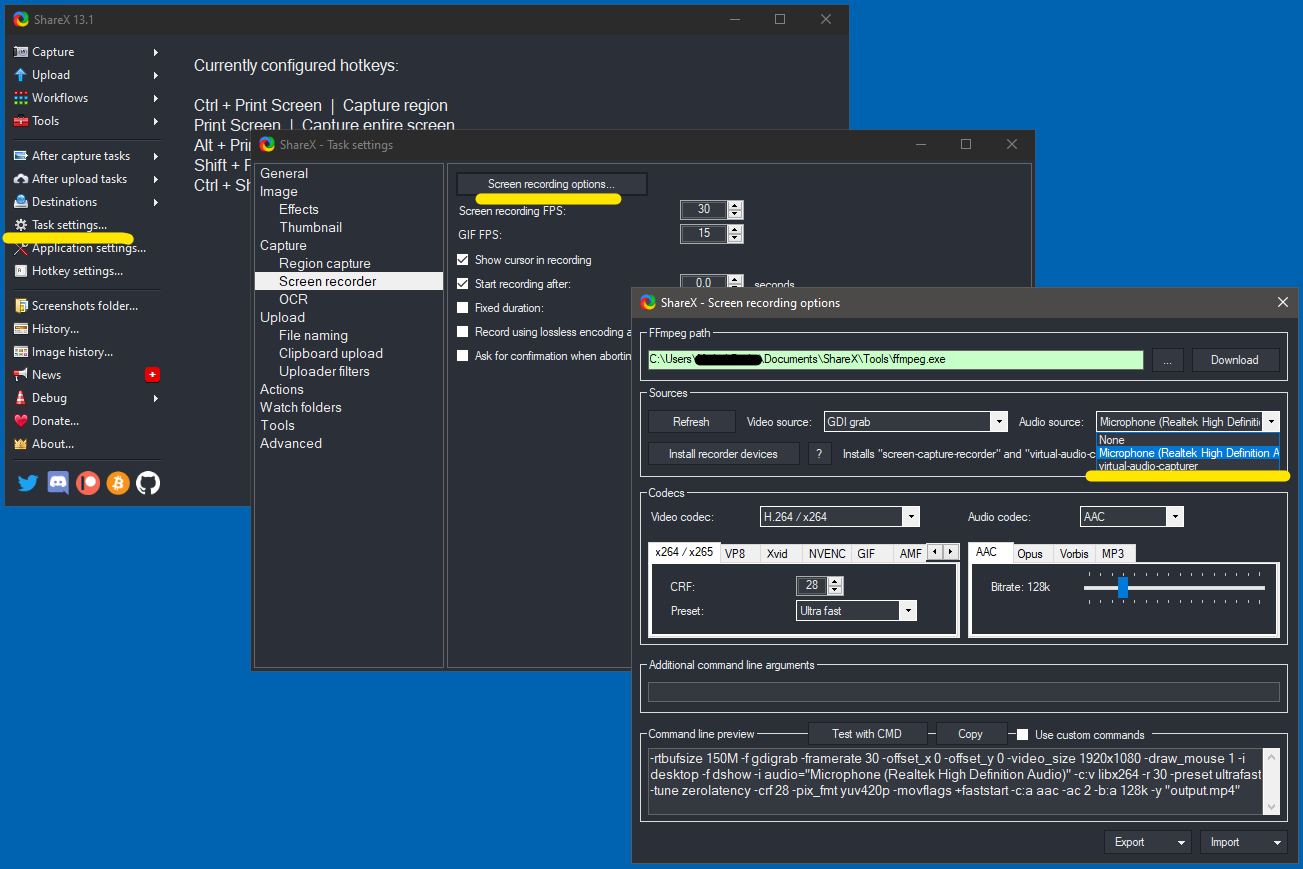1303x869 pixels.
Task: Click the GitHub icon at sidebar bottom
Action: click(x=146, y=483)
